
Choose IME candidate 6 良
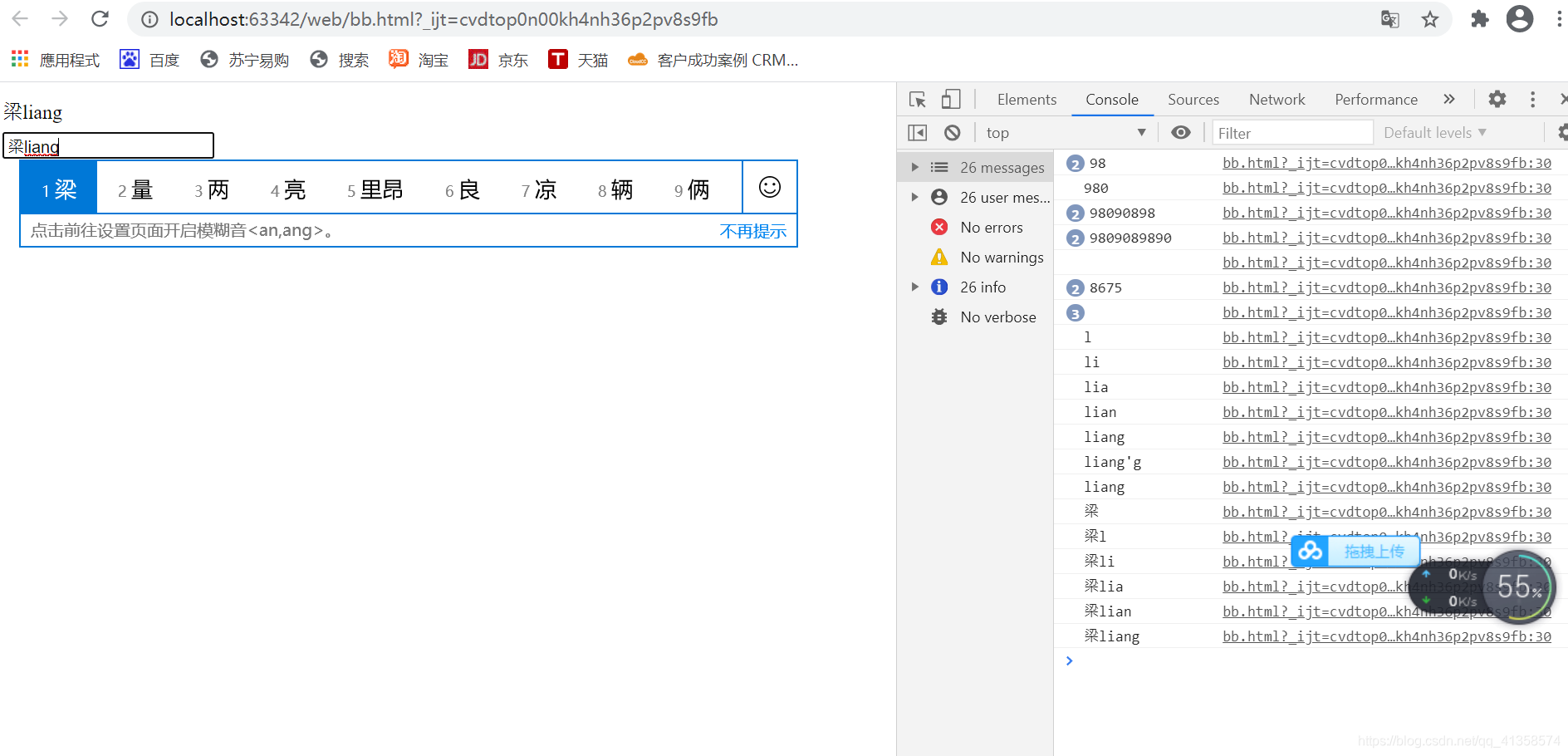[x=462, y=189]
